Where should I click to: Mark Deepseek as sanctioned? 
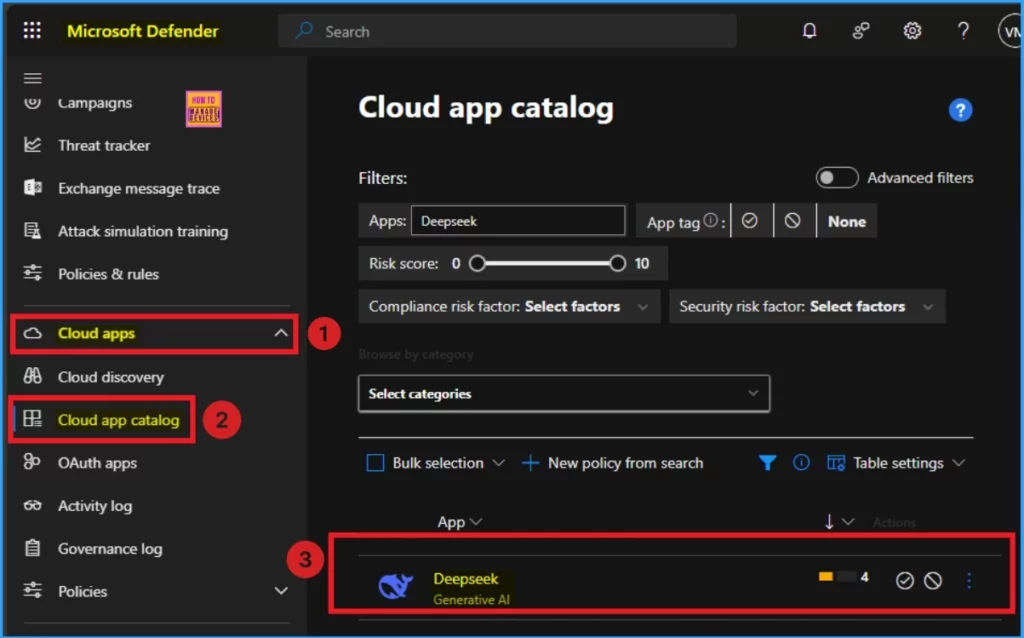pos(904,581)
